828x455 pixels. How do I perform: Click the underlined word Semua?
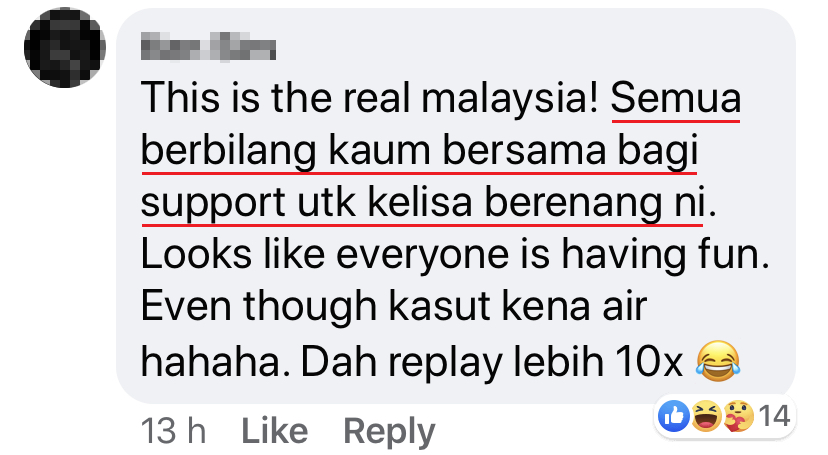click(676, 99)
